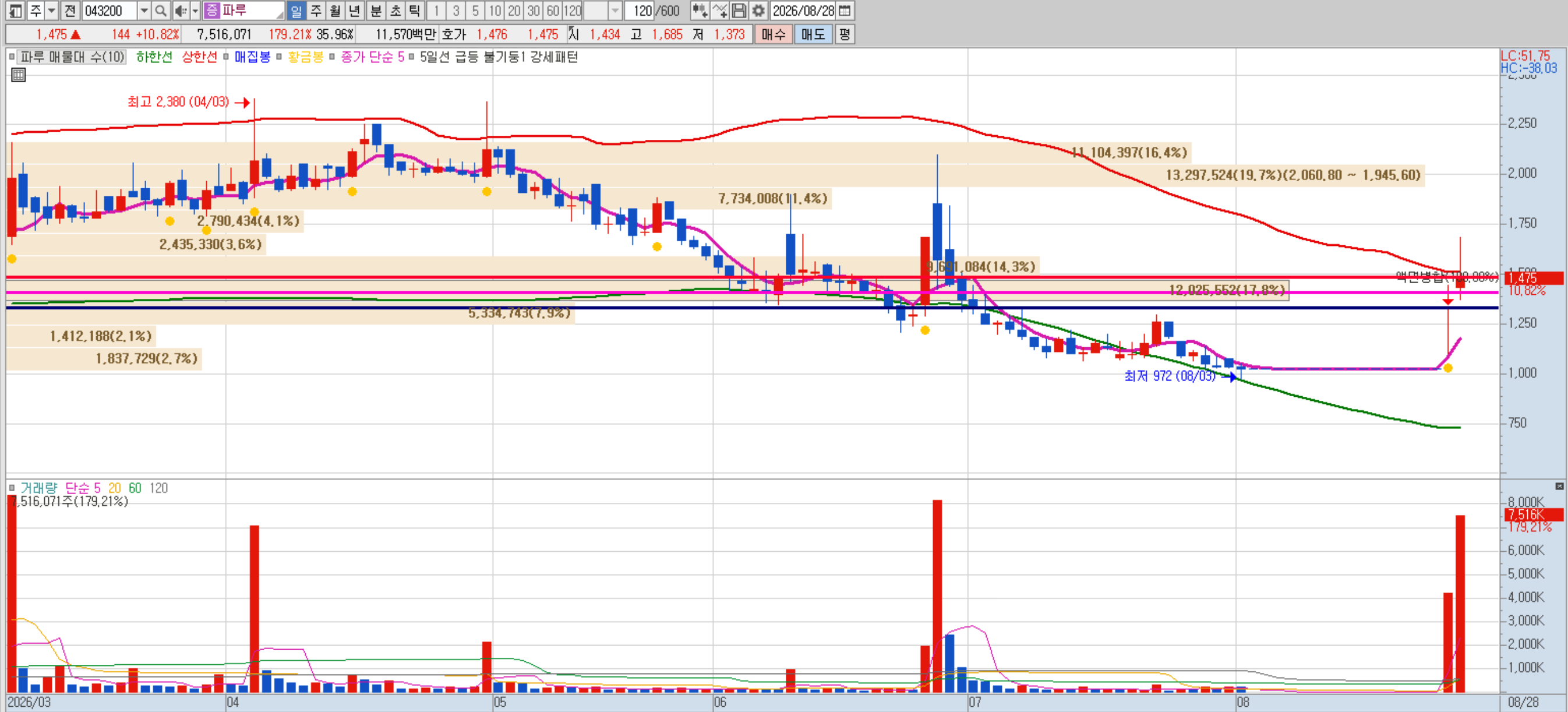Select the 일 daily chart tab
The image size is (1568, 712).
click(296, 10)
